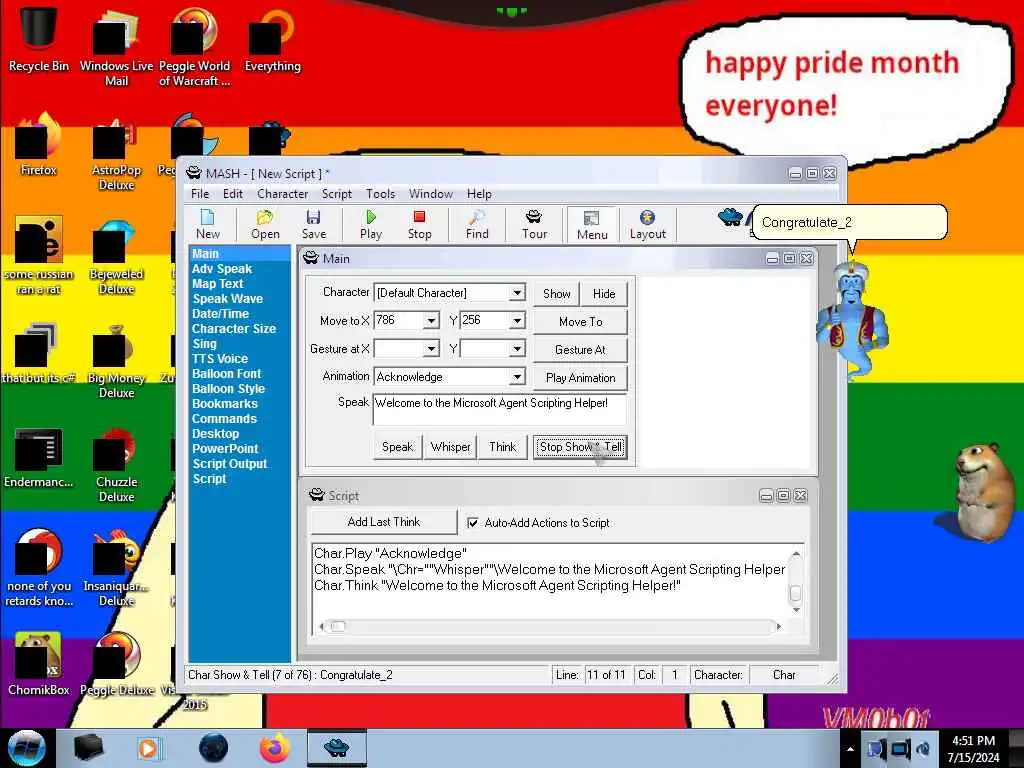Click the script horizontal scrollbar thumb
Screen dimensions: 1024x768
click(338, 626)
